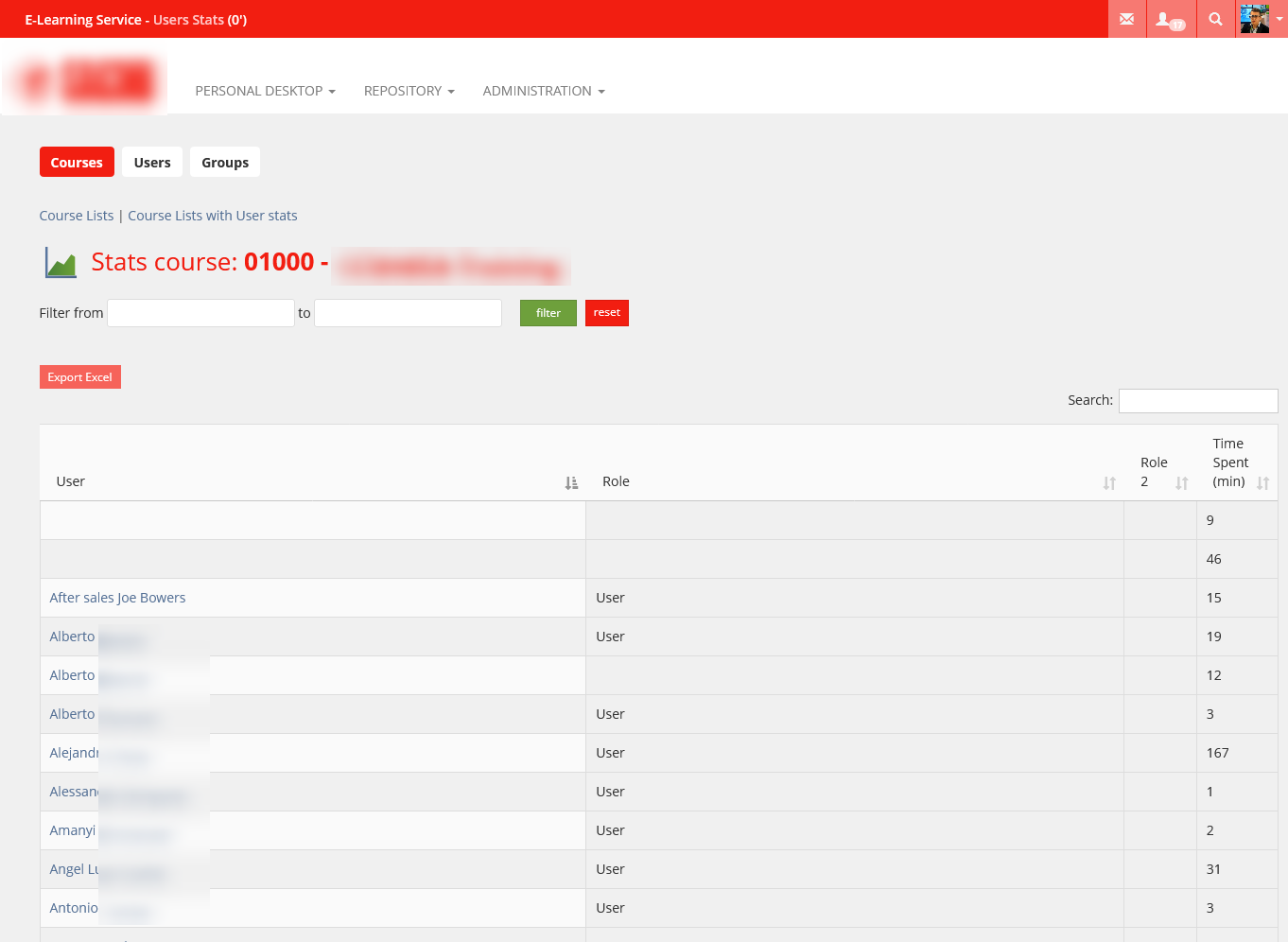Click the stats chart icon
Viewport: 1288px width, 942px height.
click(x=61, y=263)
